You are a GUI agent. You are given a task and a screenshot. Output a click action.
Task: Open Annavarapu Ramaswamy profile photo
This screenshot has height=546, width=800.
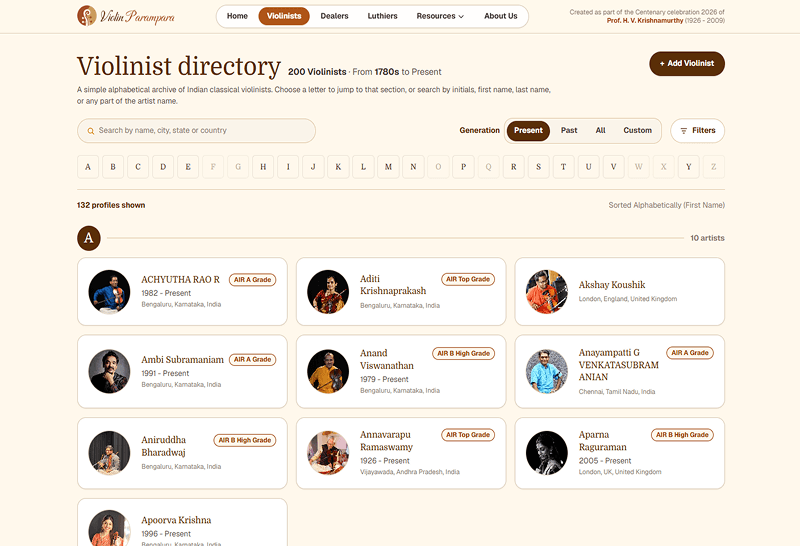pos(328,453)
